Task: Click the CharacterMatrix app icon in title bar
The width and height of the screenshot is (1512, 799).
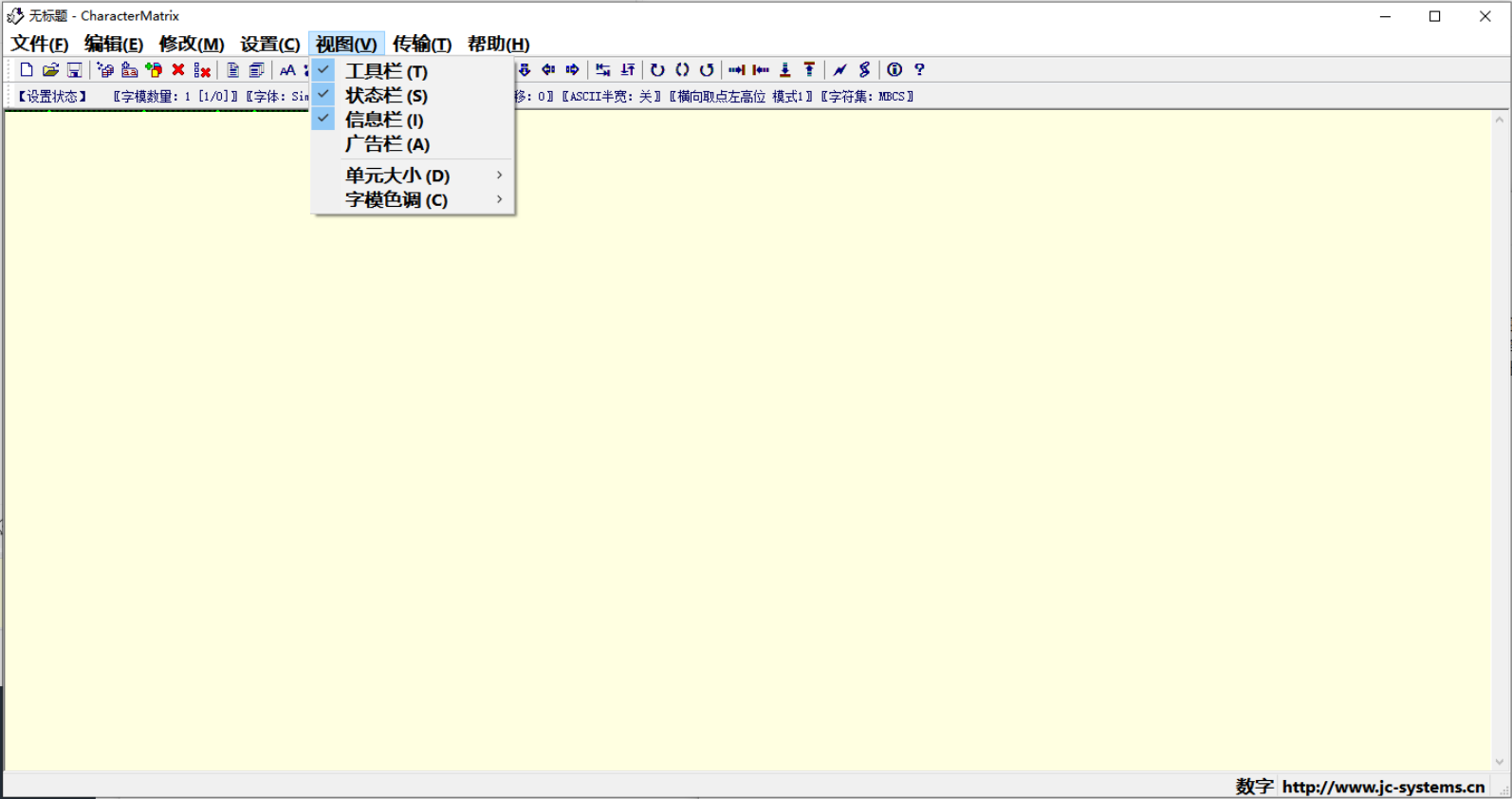Action: [x=15, y=16]
